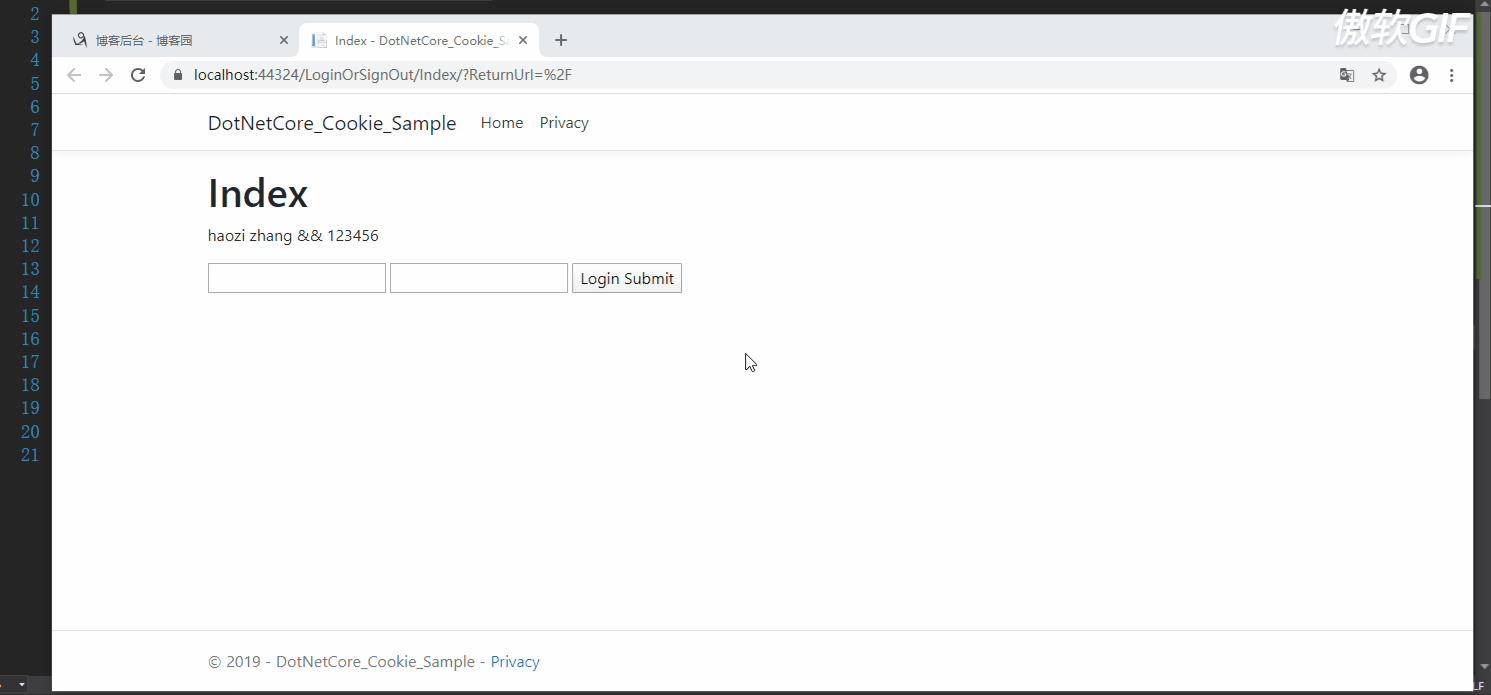The height and width of the screenshot is (695, 1491).
Task: Click the localhost address bar URL
Action: (x=383, y=75)
